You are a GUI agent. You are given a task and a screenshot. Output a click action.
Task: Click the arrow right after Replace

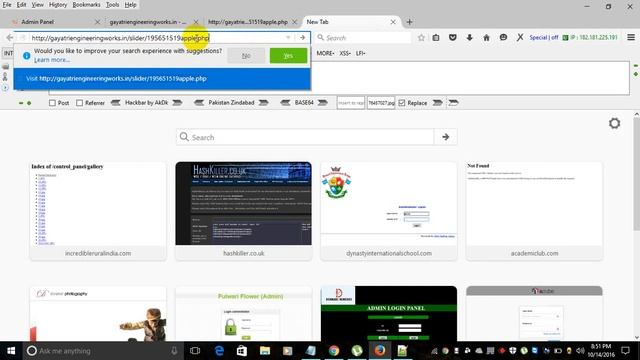438,103
